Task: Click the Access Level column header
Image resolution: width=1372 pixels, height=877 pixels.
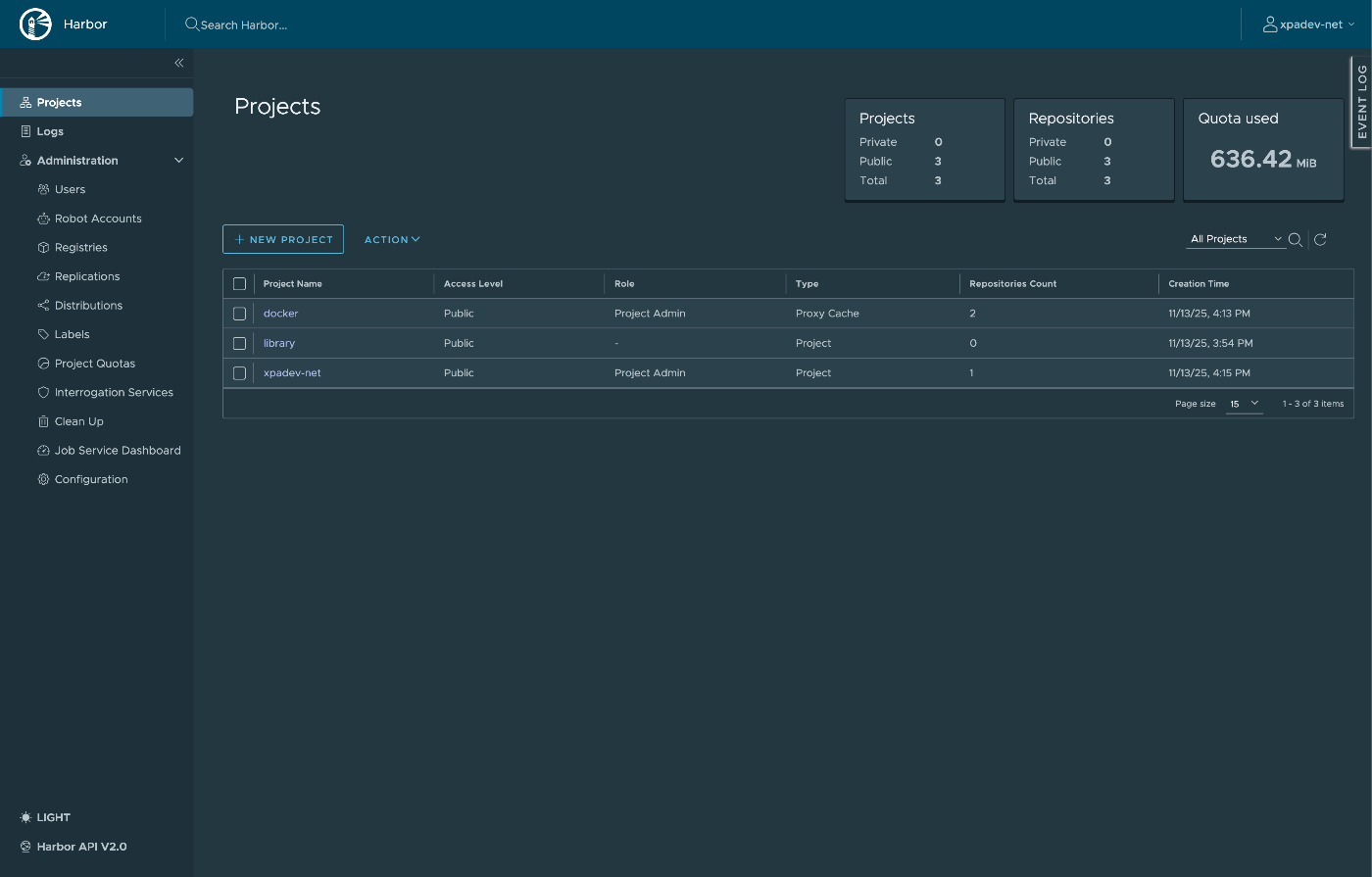Action: click(473, 284)
